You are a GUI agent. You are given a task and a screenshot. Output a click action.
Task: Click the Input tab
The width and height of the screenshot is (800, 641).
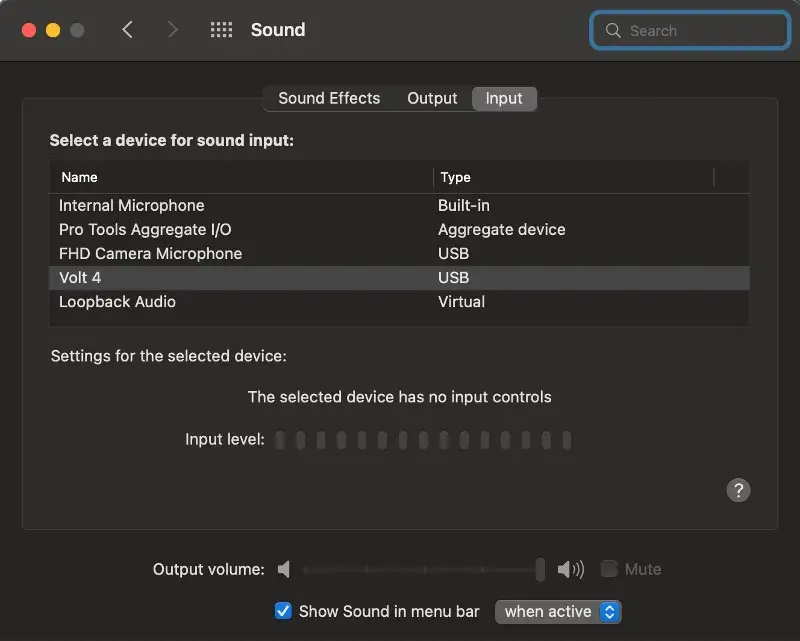click(x=504, y=98)
